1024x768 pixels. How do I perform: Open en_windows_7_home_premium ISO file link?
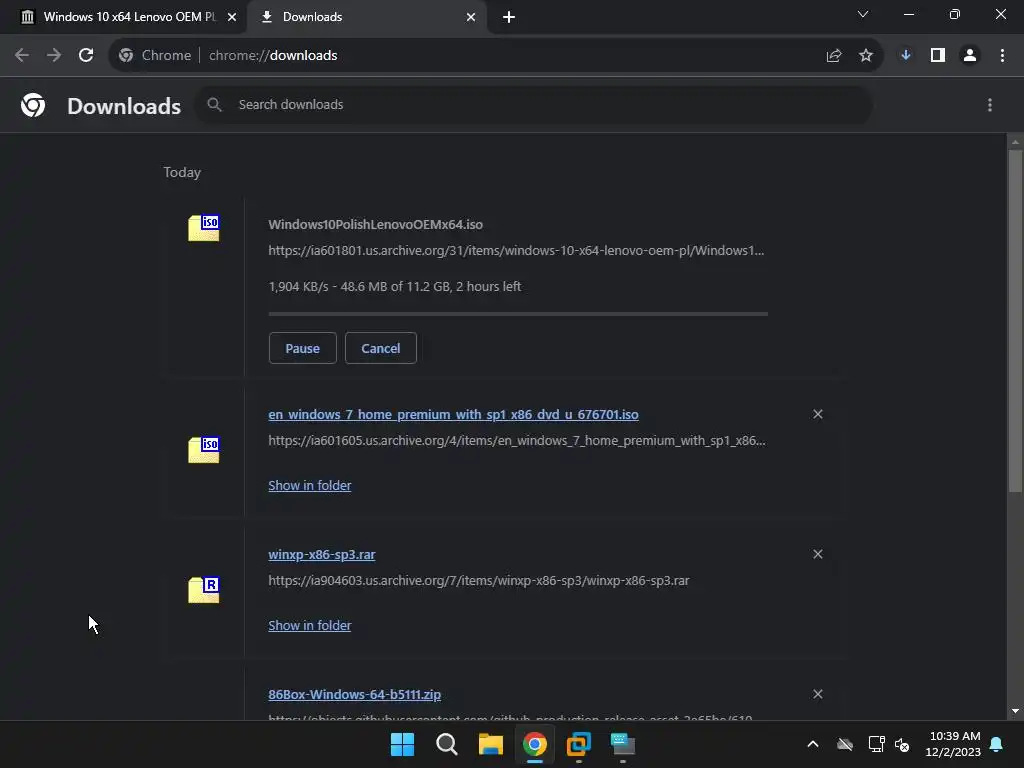click(453, 415)
